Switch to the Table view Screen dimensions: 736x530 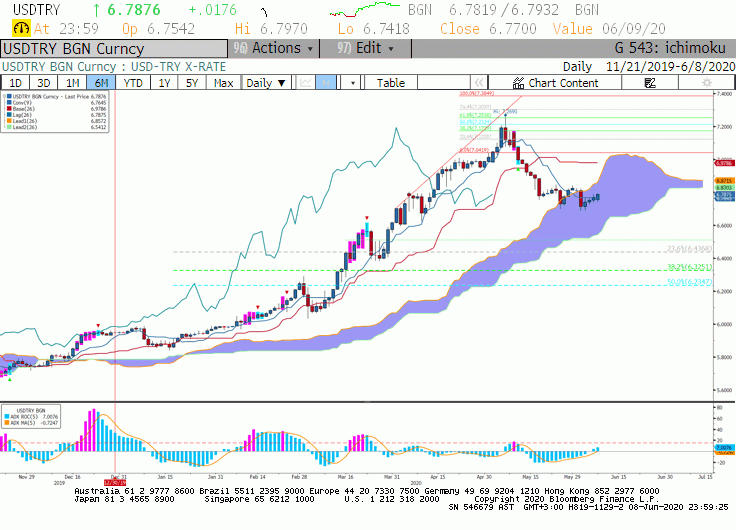(391, 83)
